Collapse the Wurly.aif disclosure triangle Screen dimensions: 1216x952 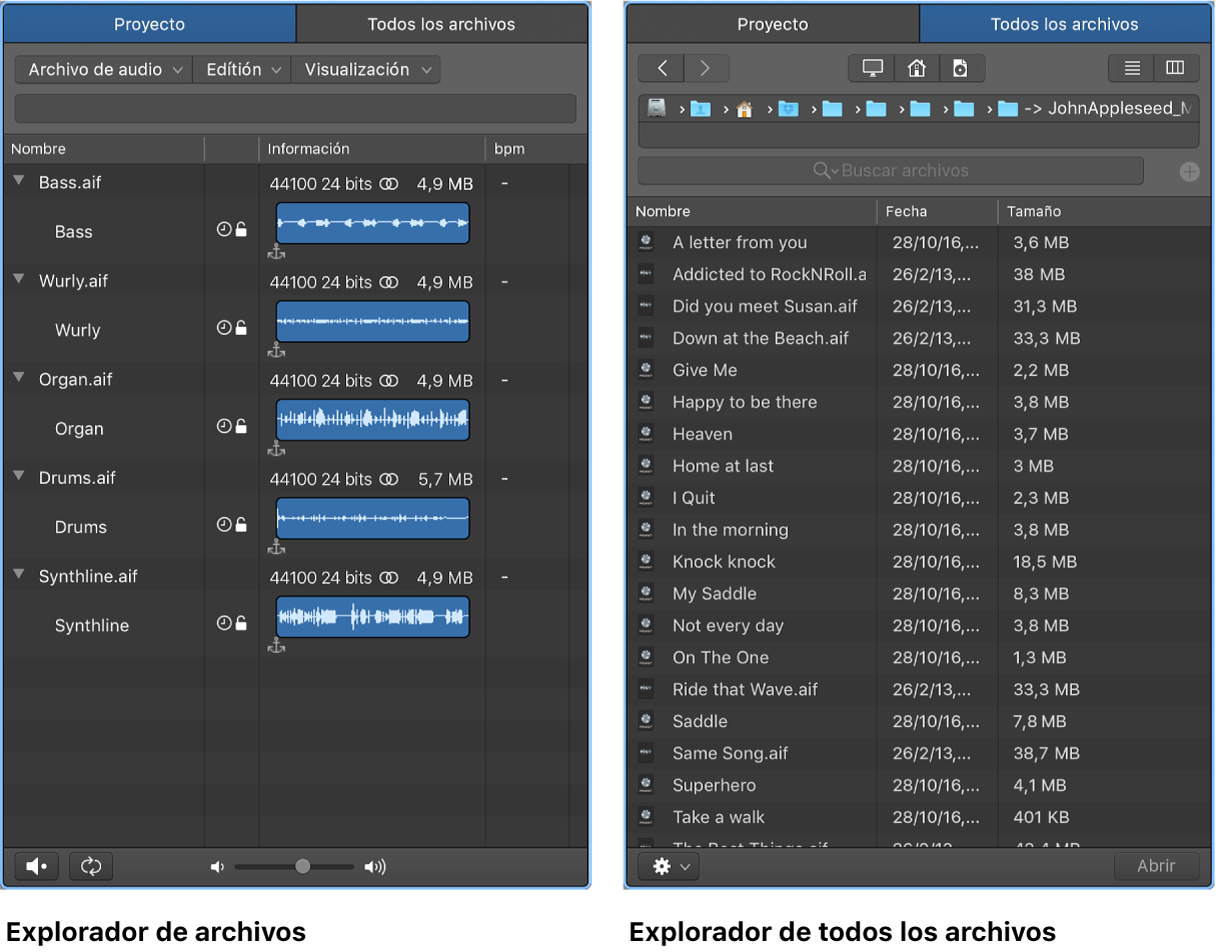[x=18, y=280]
